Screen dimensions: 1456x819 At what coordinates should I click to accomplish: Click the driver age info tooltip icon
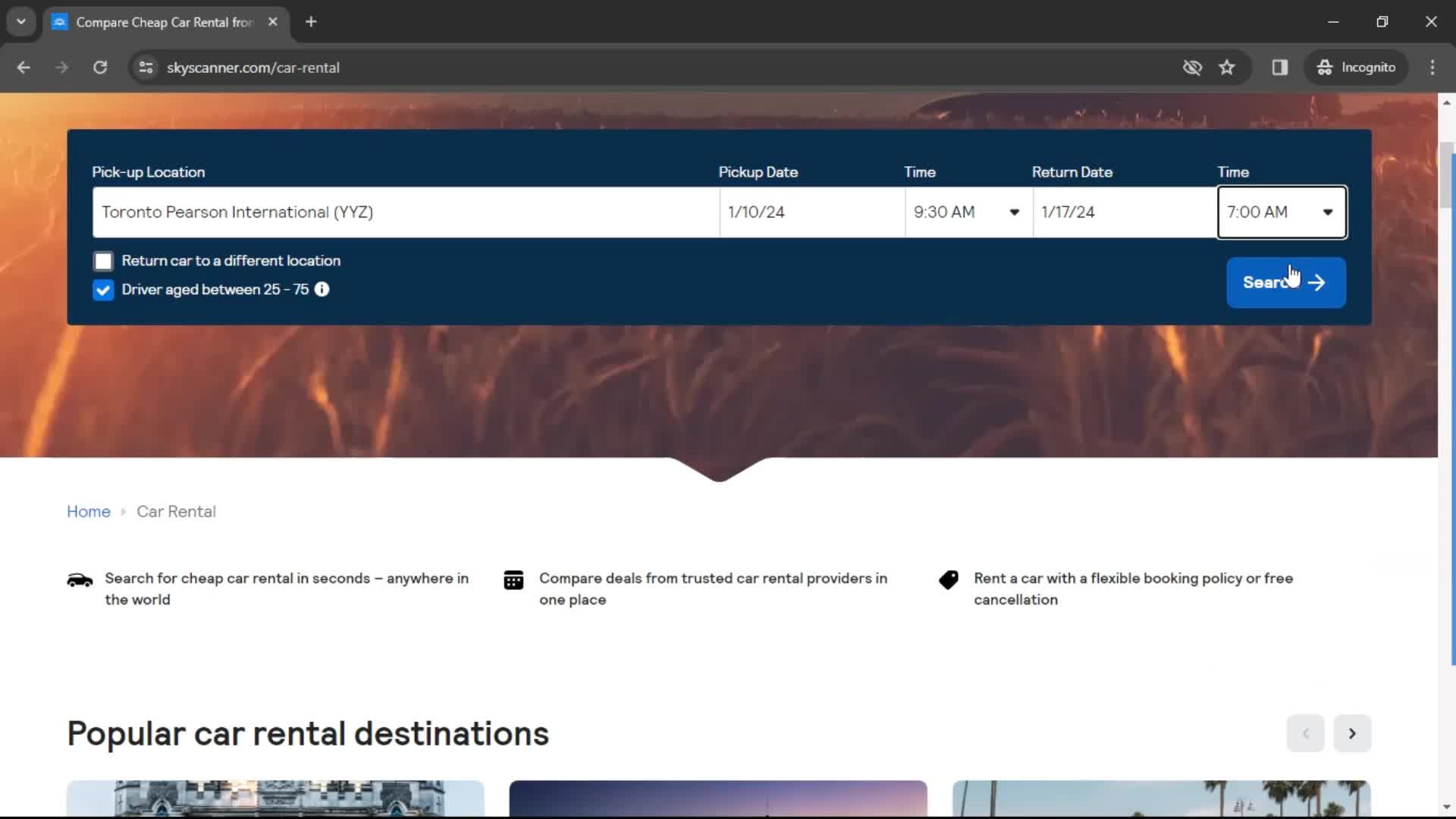click(x=322, y=289)
